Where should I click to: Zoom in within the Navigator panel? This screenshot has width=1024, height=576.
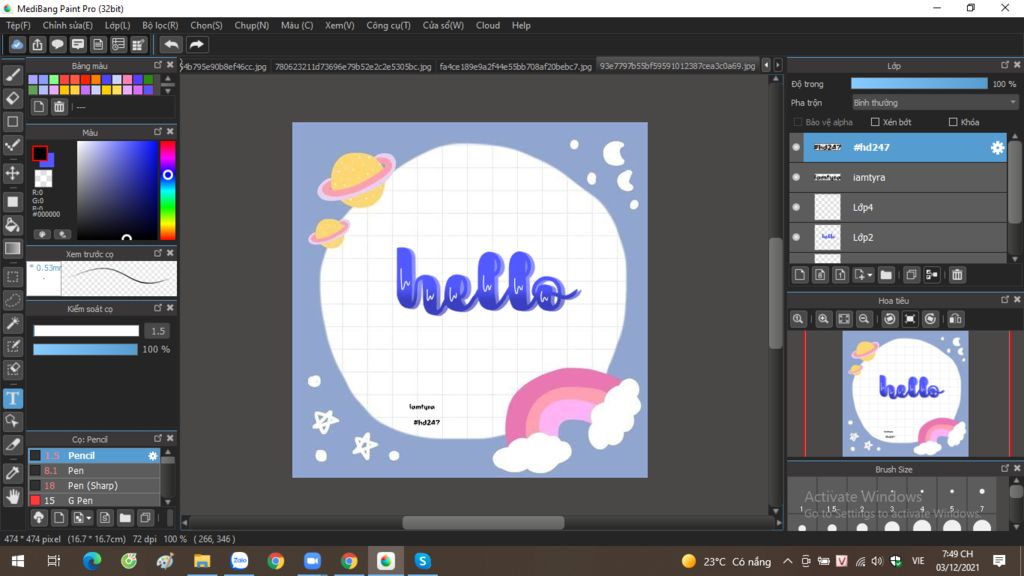pyautogui.click(x=823, y=319)
